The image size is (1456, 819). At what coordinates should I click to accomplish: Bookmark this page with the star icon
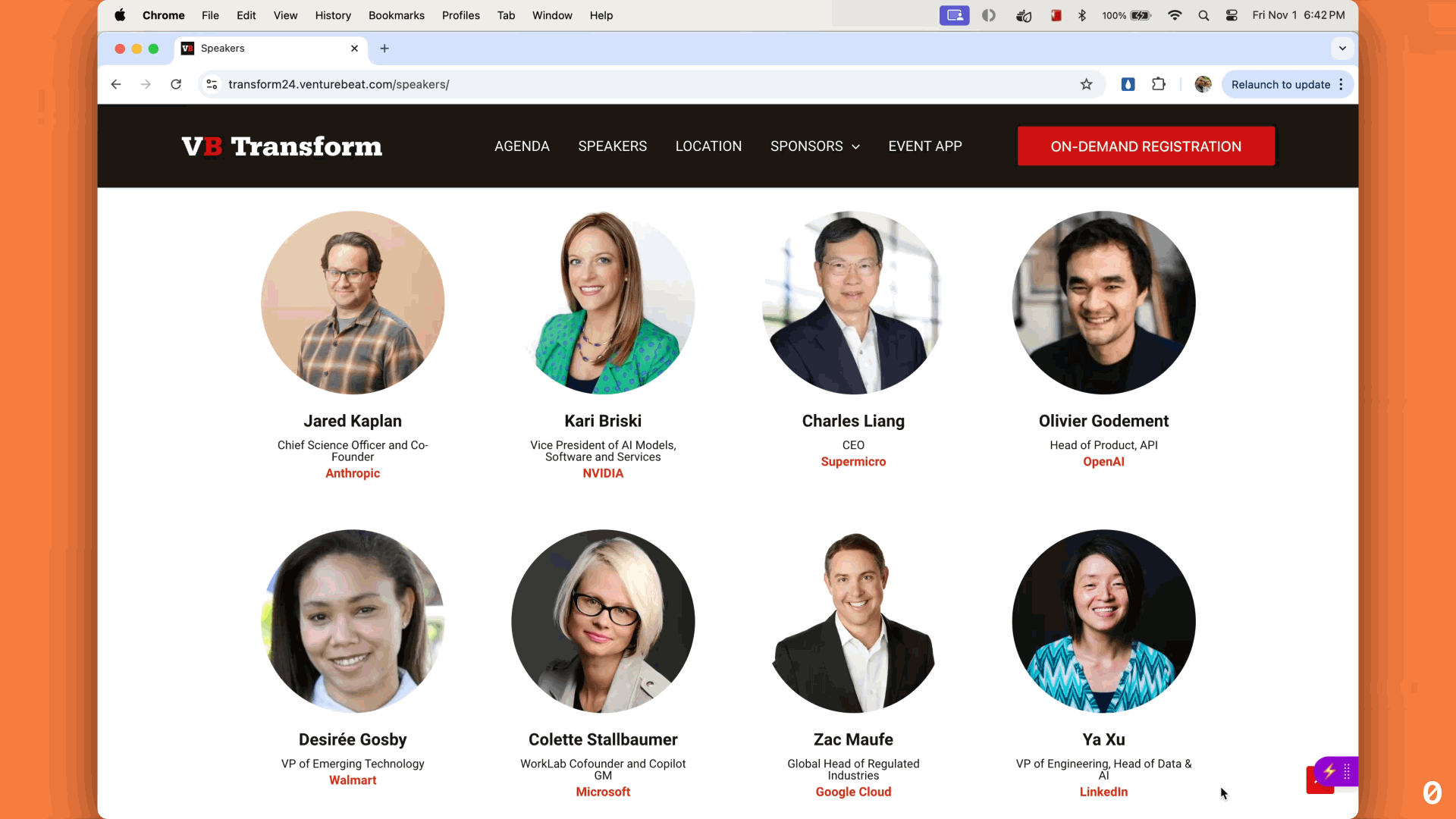1086,84
